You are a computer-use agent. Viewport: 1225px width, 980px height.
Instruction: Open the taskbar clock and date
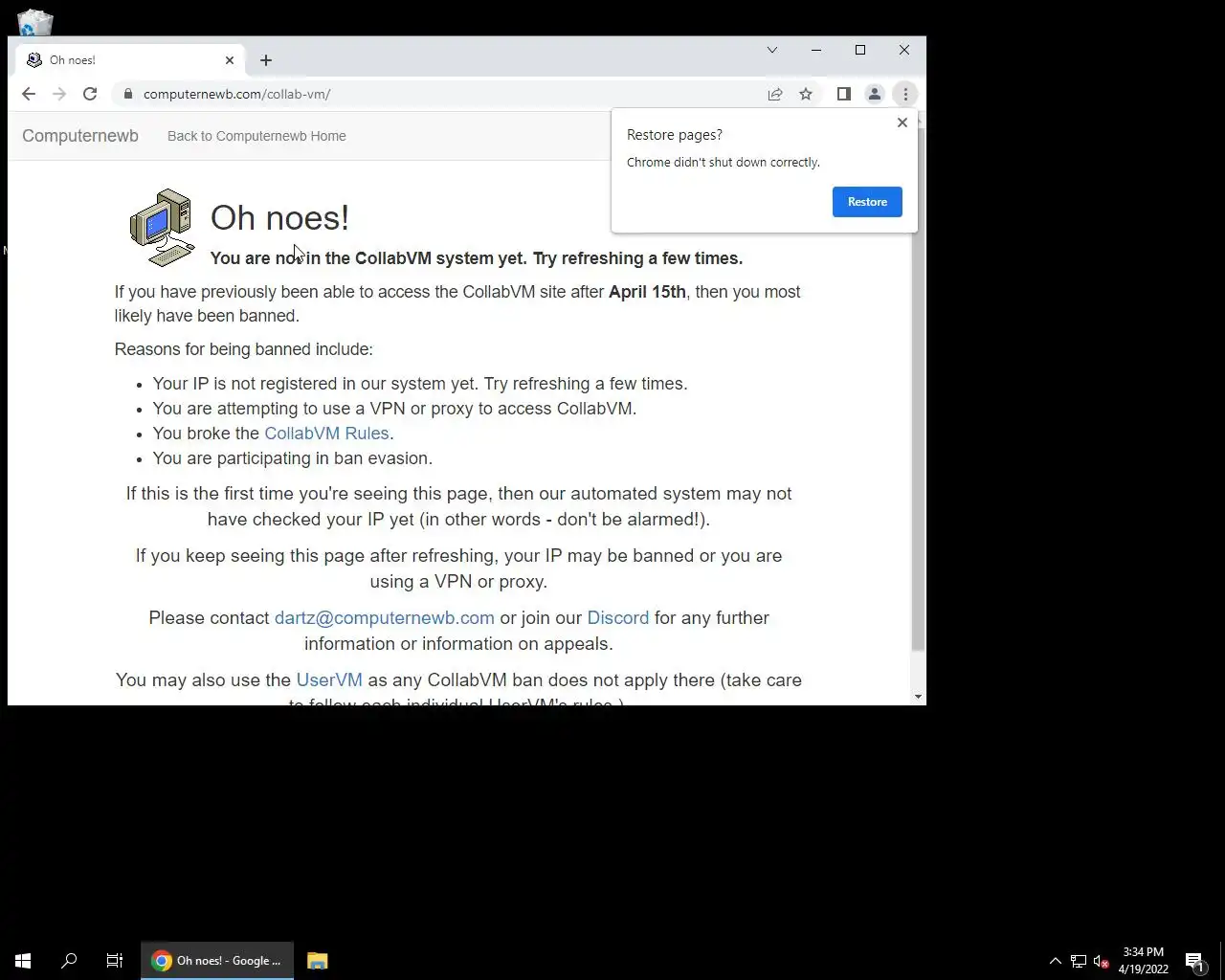pos(1144,961)
